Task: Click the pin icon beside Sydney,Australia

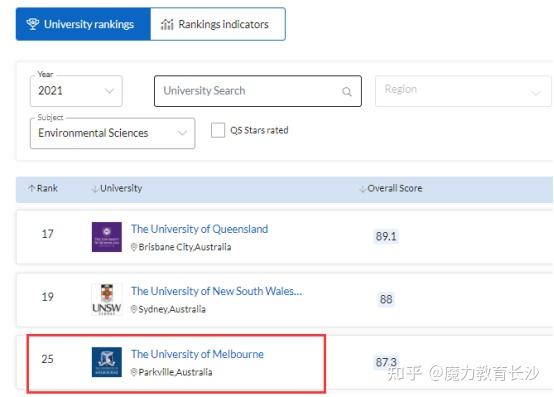Action: (134, 309)
